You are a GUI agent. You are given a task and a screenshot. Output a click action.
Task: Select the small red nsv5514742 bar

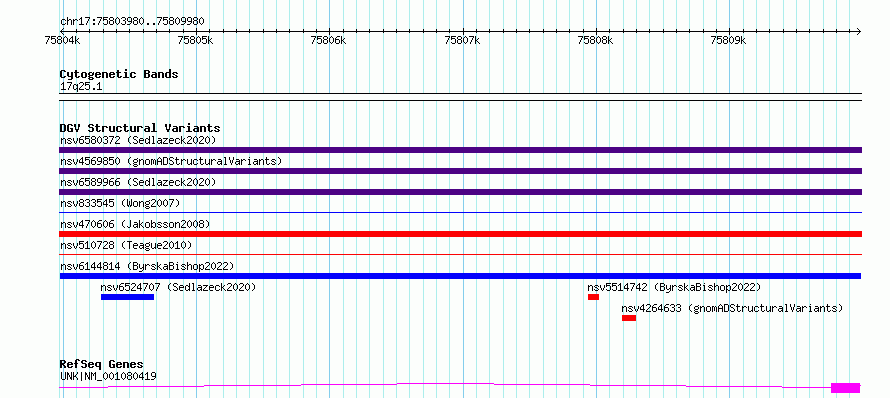594,297
